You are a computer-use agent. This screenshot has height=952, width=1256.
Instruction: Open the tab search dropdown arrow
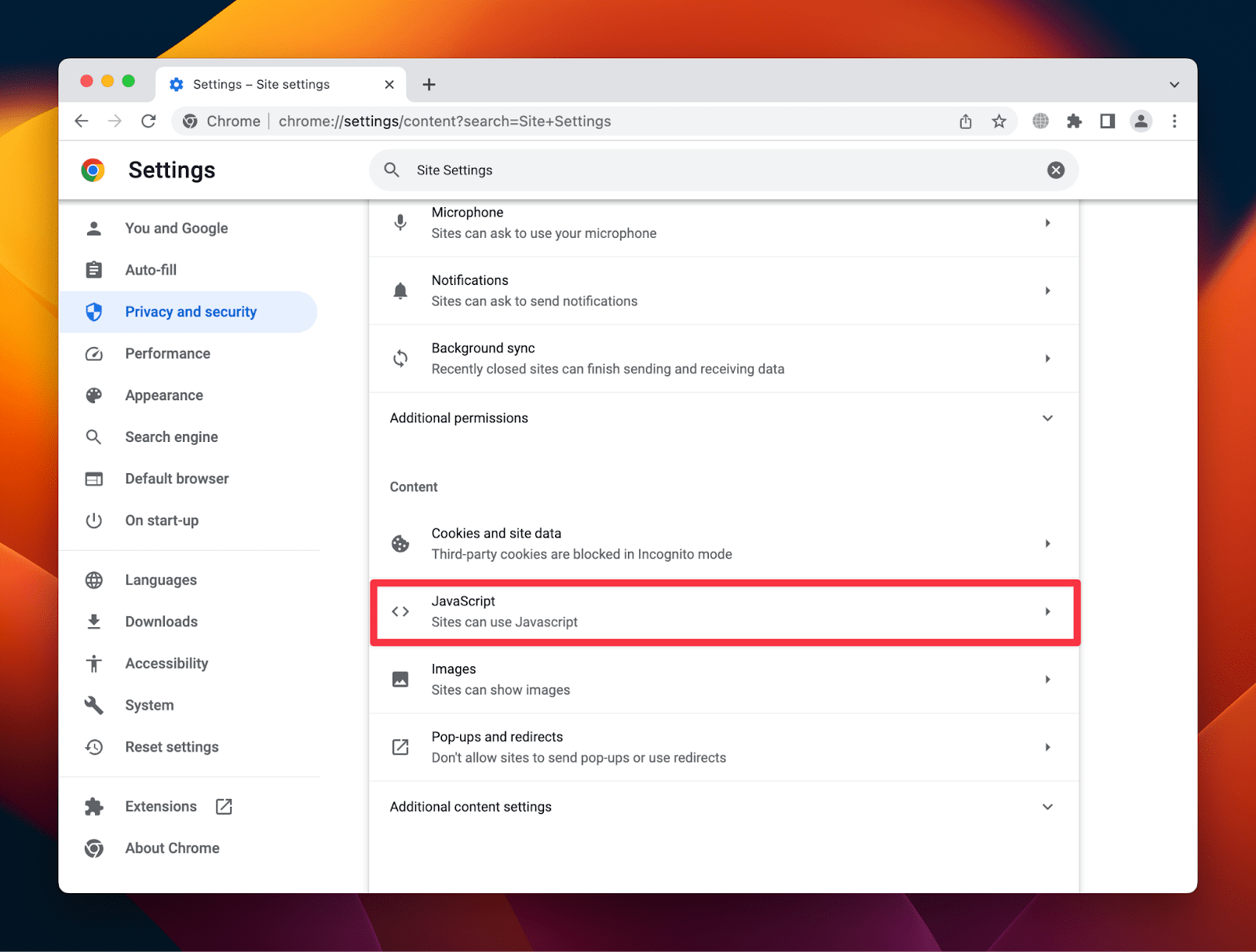tap(1174, 84)
